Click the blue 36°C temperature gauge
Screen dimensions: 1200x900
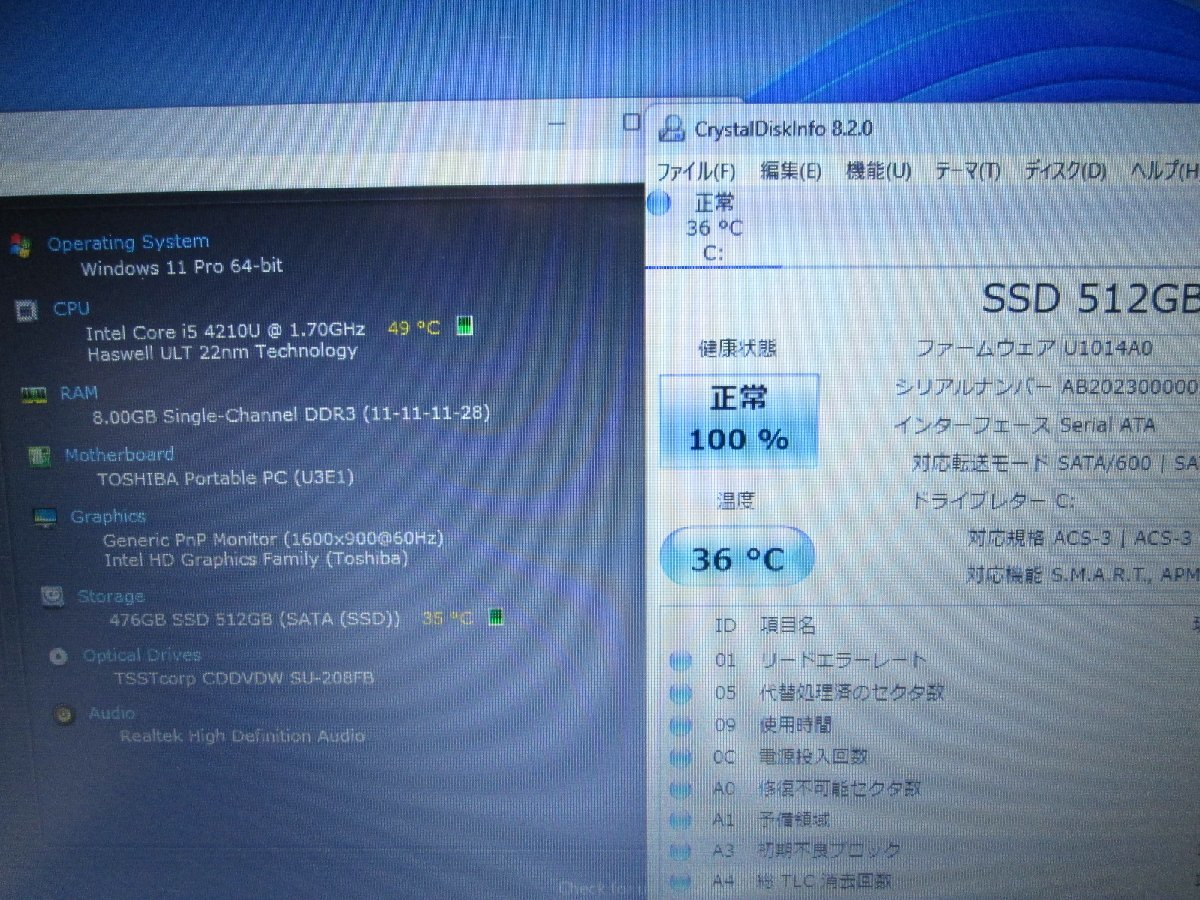pos(737,558)
